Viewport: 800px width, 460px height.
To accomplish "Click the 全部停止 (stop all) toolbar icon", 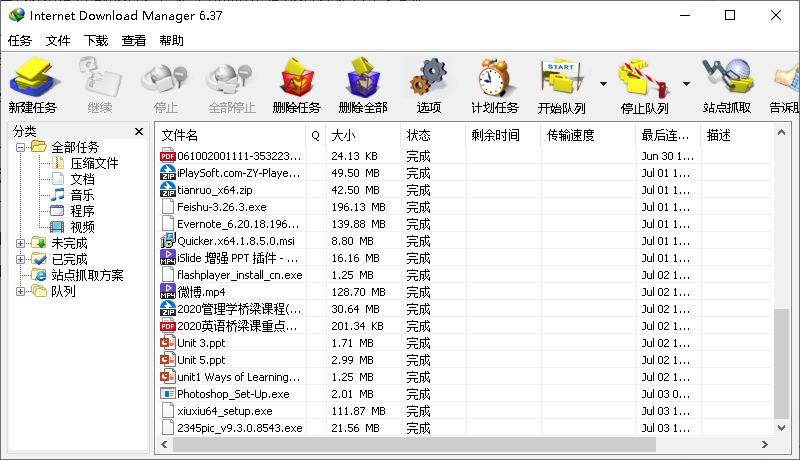I will 231,78.
